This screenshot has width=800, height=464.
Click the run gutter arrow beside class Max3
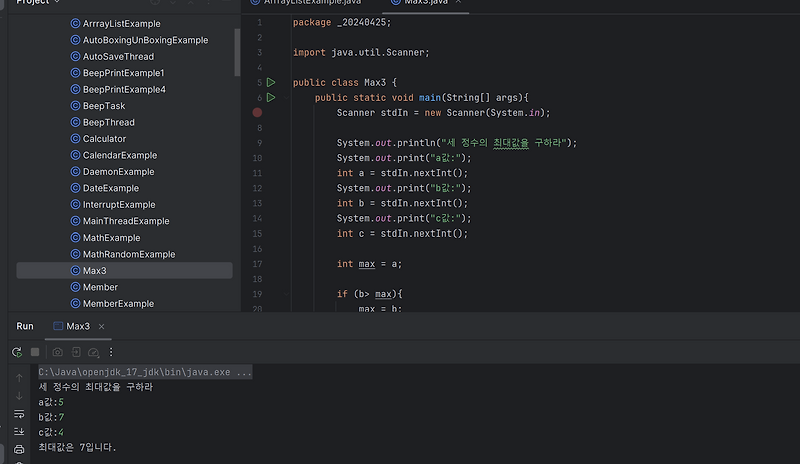point(271,82)
